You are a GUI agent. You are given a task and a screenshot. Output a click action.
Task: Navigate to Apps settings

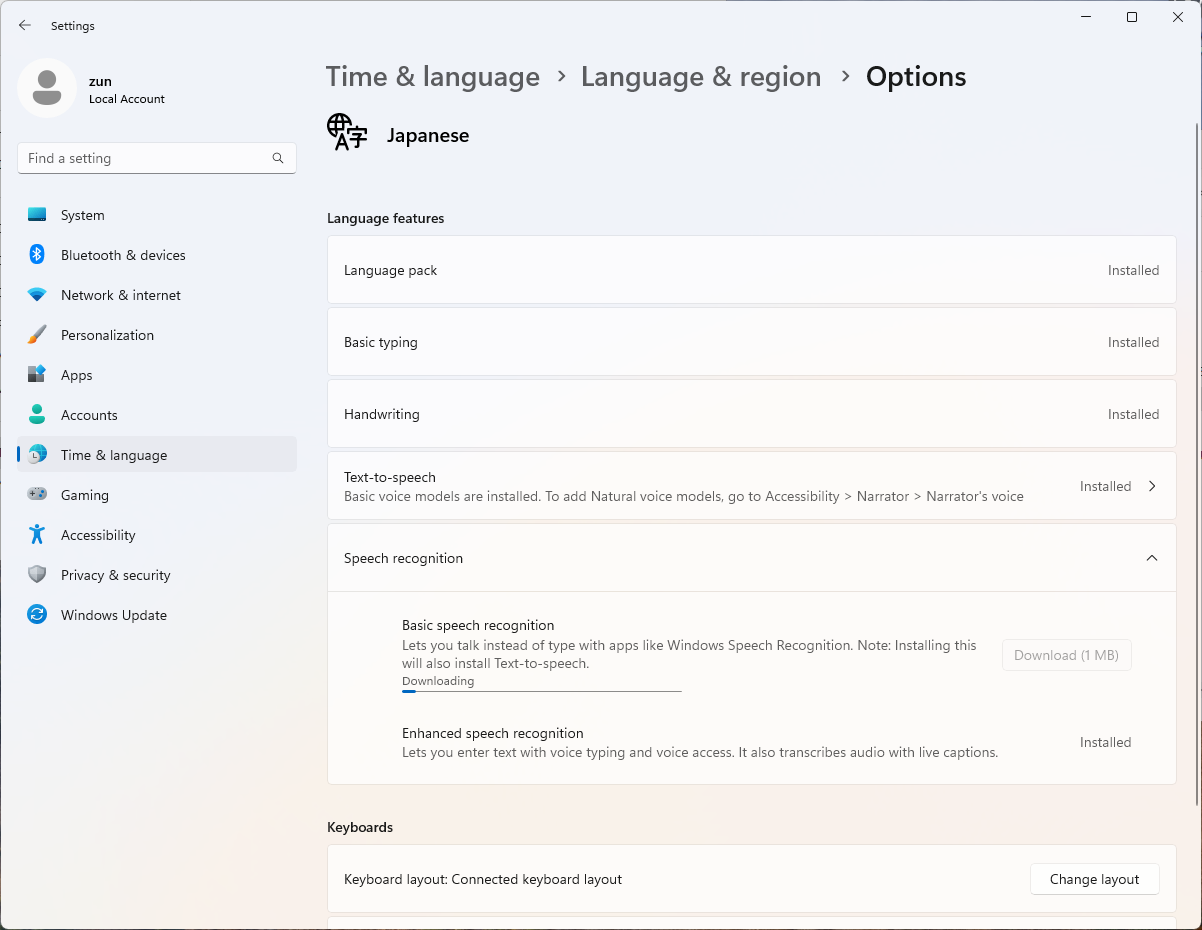157,375
